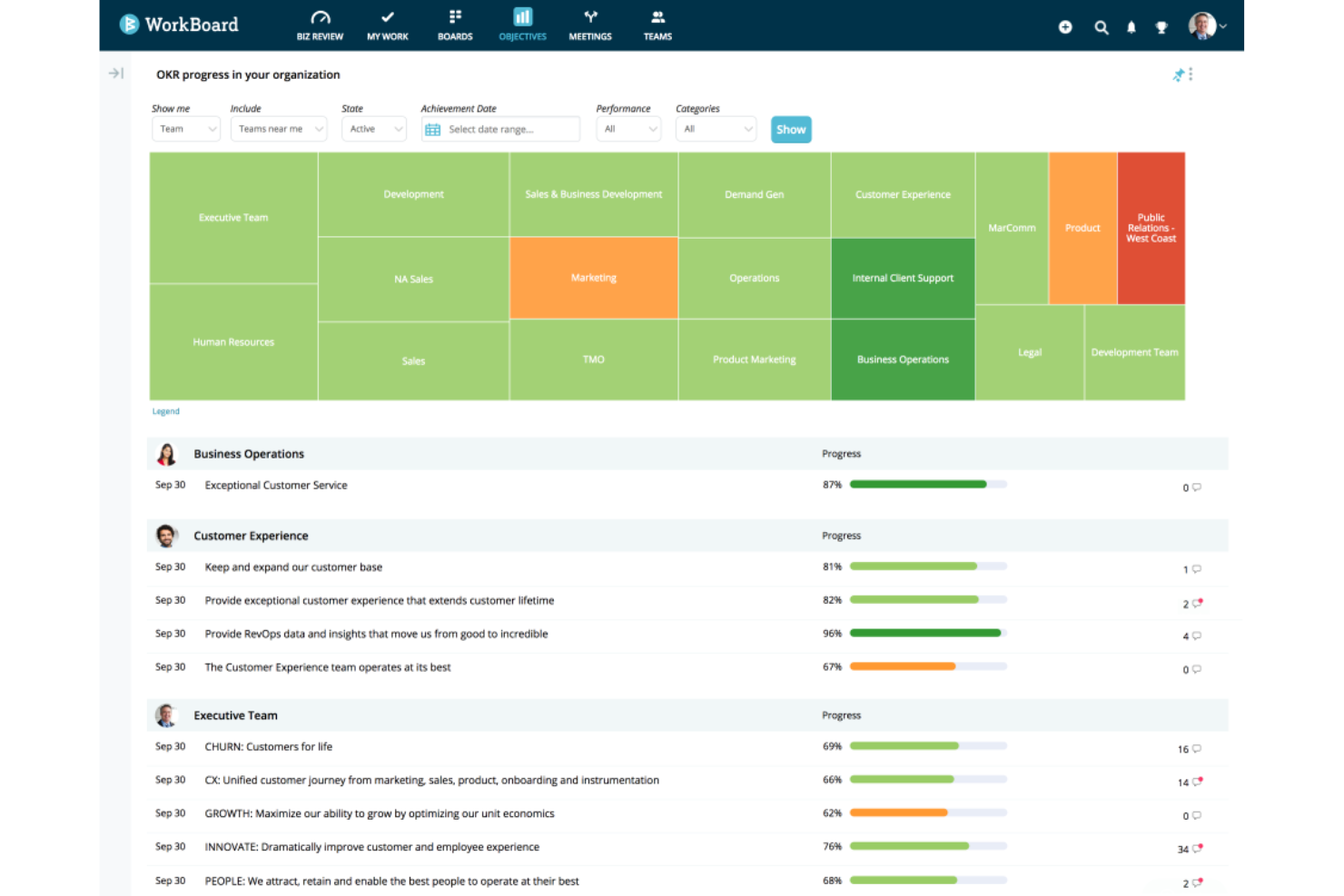The height and width of the screenshot is (896, 1344).
Task: Open the Performance filter dropdown
Action: tap(628, 129)
